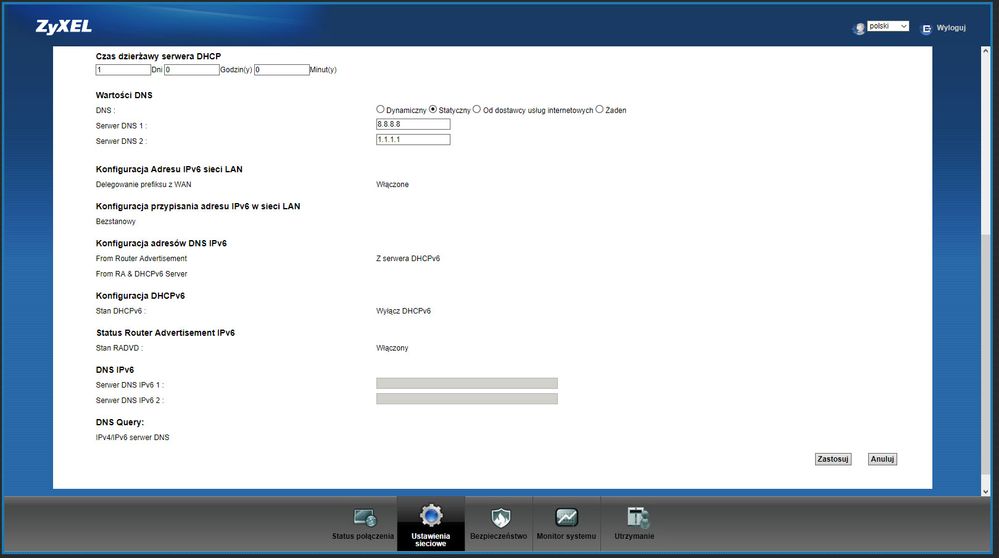This screenshot has width=999, height=558.
Task: Focus the Serwer DNS 2 field
Action: [412, 140]
